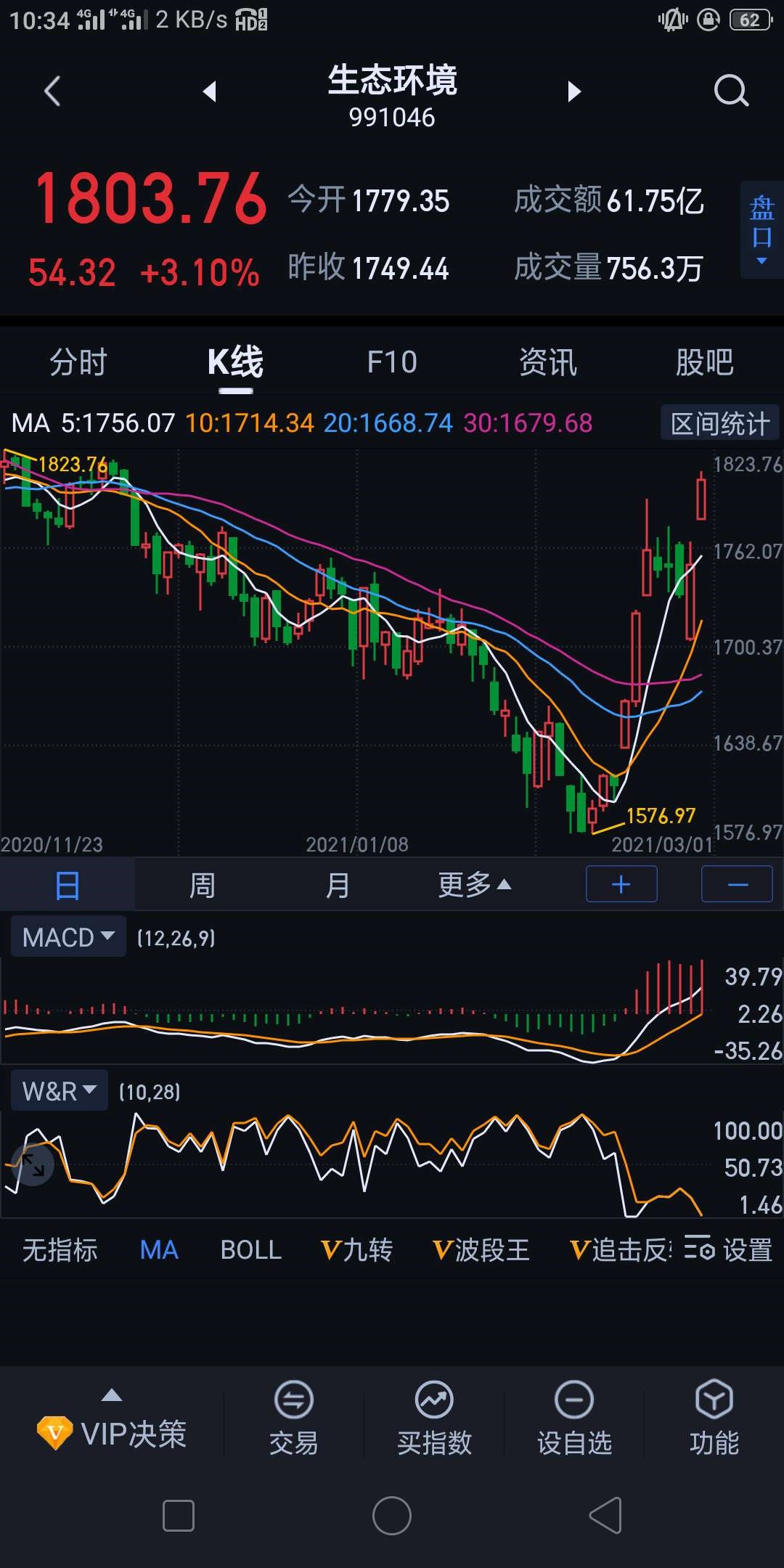Tap the MACD parameters (12,26,9)

point(176,939)
